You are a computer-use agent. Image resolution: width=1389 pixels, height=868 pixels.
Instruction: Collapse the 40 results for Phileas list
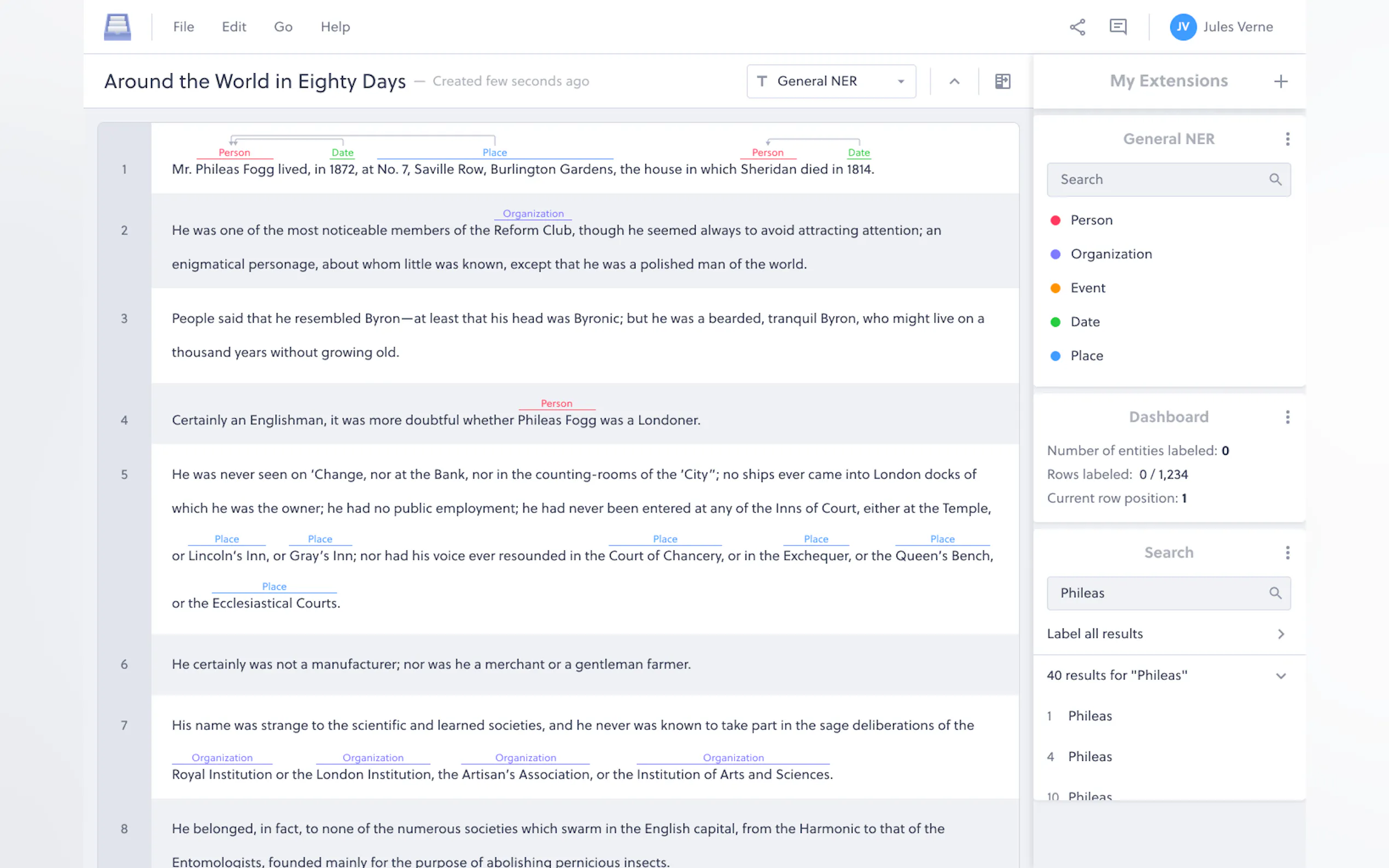[1281, 676]
